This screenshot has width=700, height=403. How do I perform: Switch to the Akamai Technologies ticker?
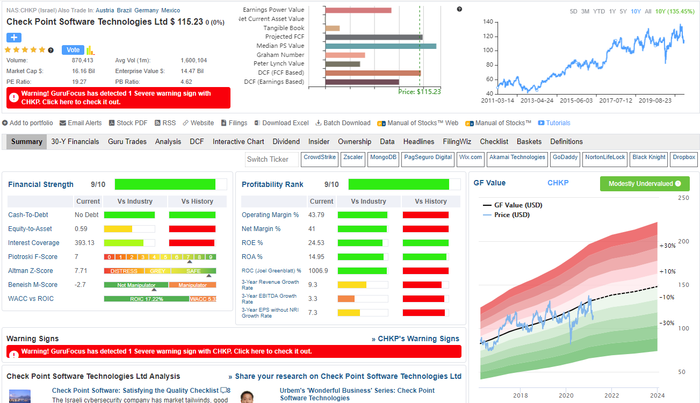517,159
